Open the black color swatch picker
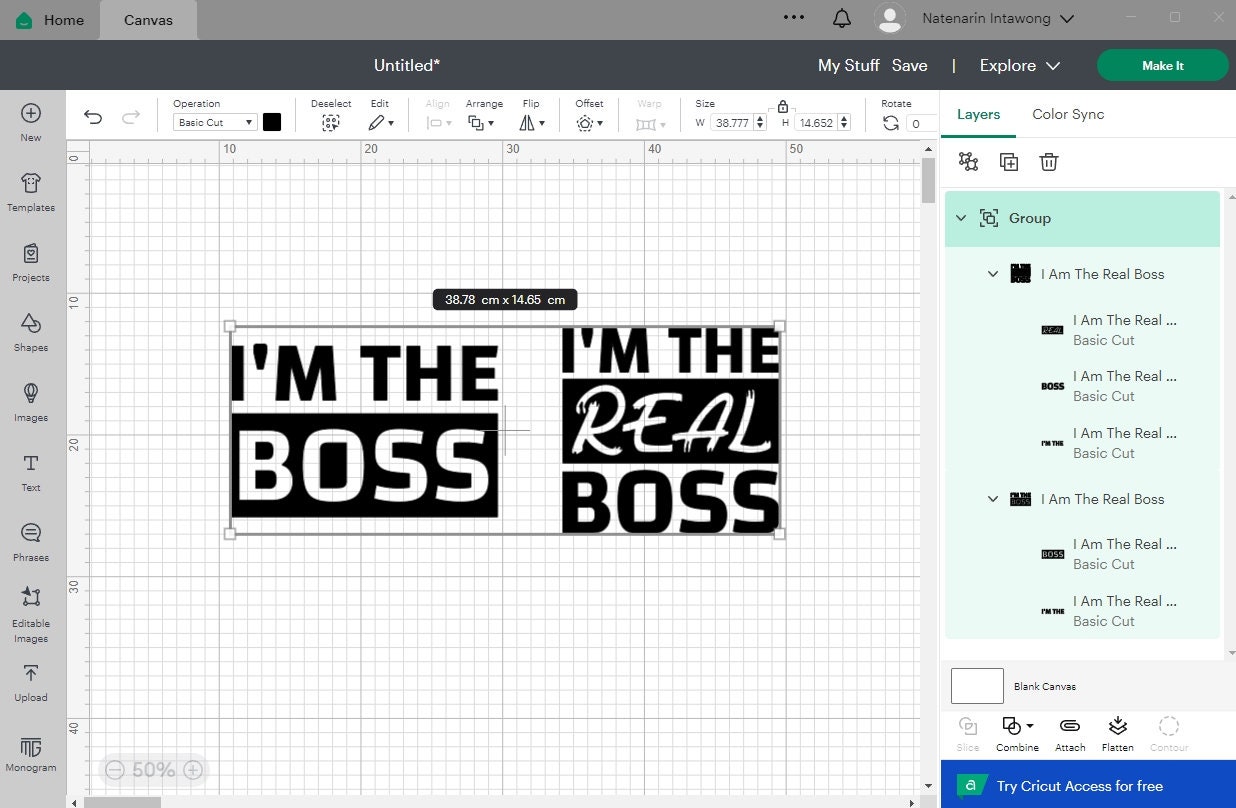Image resolution: width=1236 pixels, height=808 pixels. tap(271, 122)
